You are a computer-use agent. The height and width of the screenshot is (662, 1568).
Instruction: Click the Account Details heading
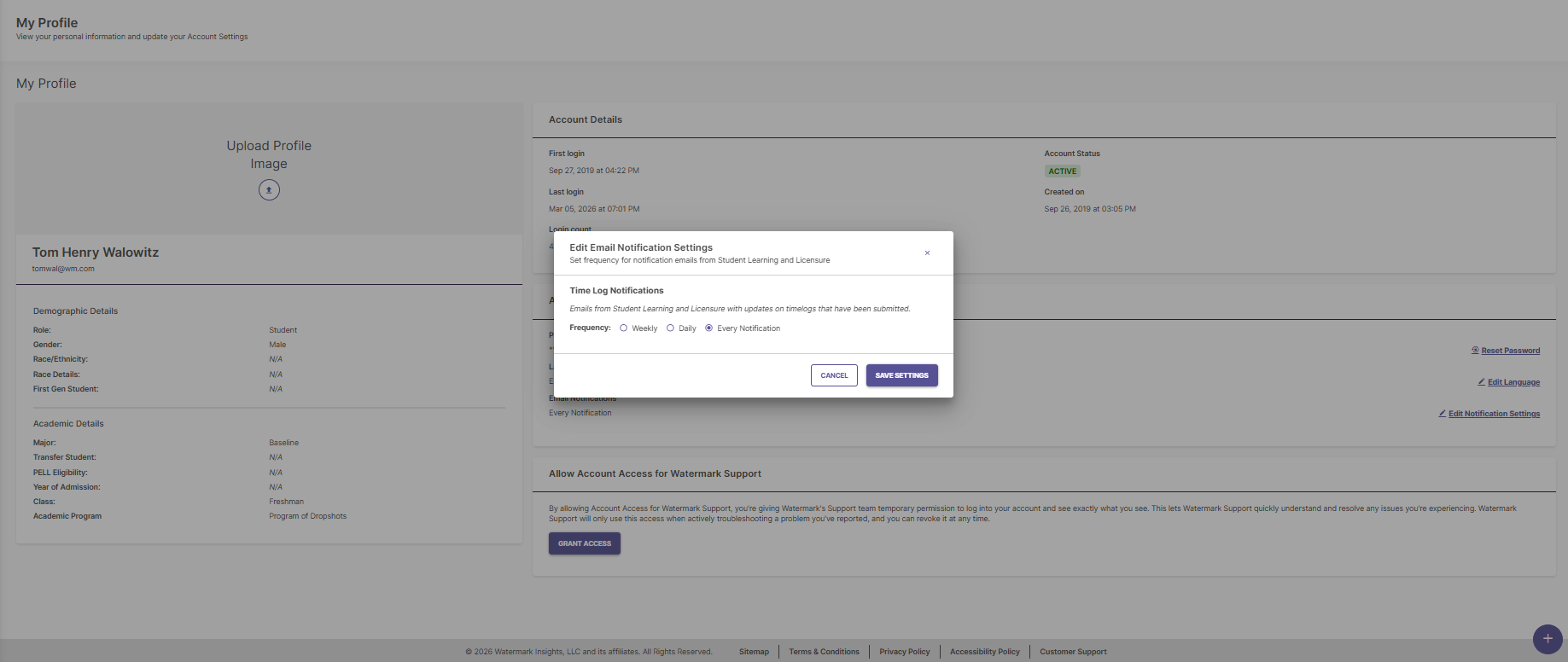click(586, 119)
